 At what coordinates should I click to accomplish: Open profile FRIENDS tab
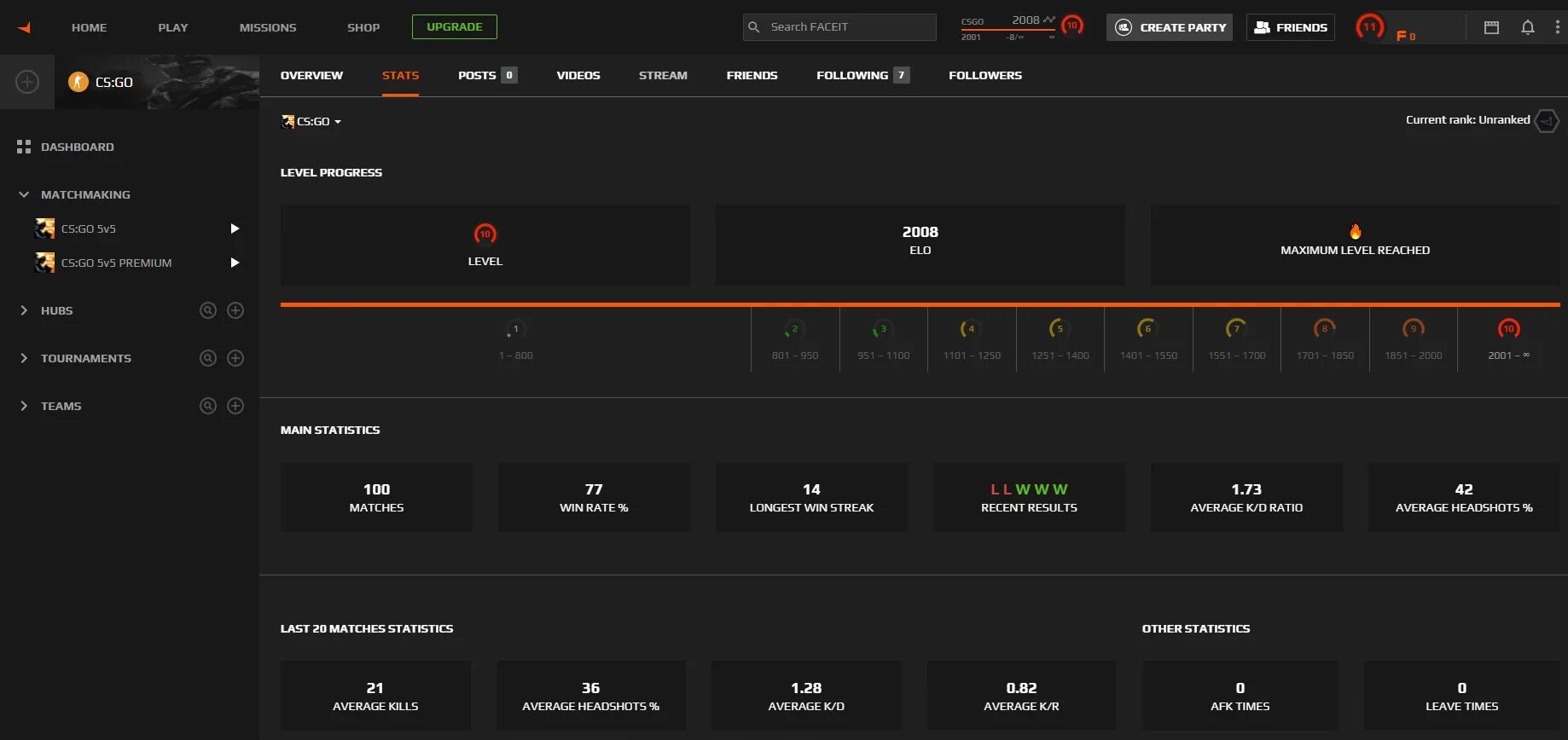click(x=752, y=75)
